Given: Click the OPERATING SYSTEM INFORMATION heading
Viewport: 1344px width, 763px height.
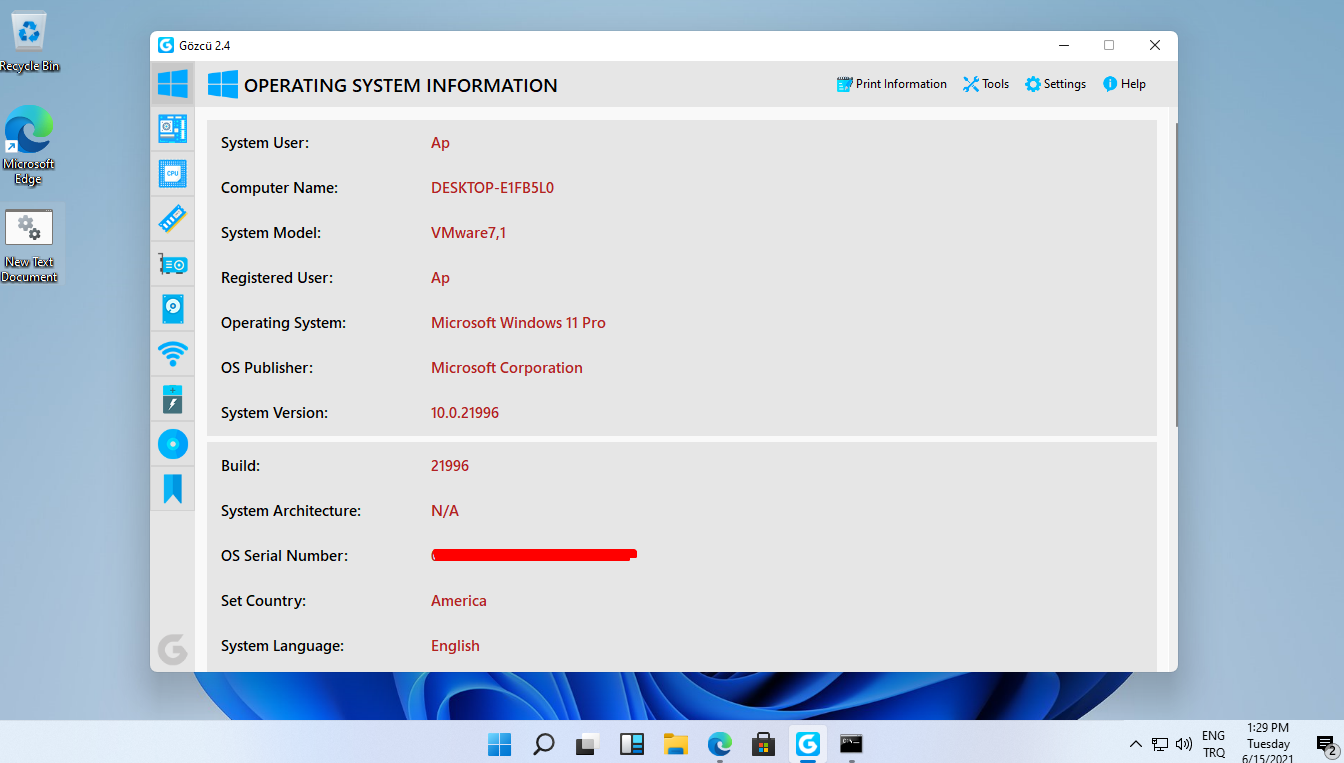Looking at the screenshot, I should click(401, 85).
